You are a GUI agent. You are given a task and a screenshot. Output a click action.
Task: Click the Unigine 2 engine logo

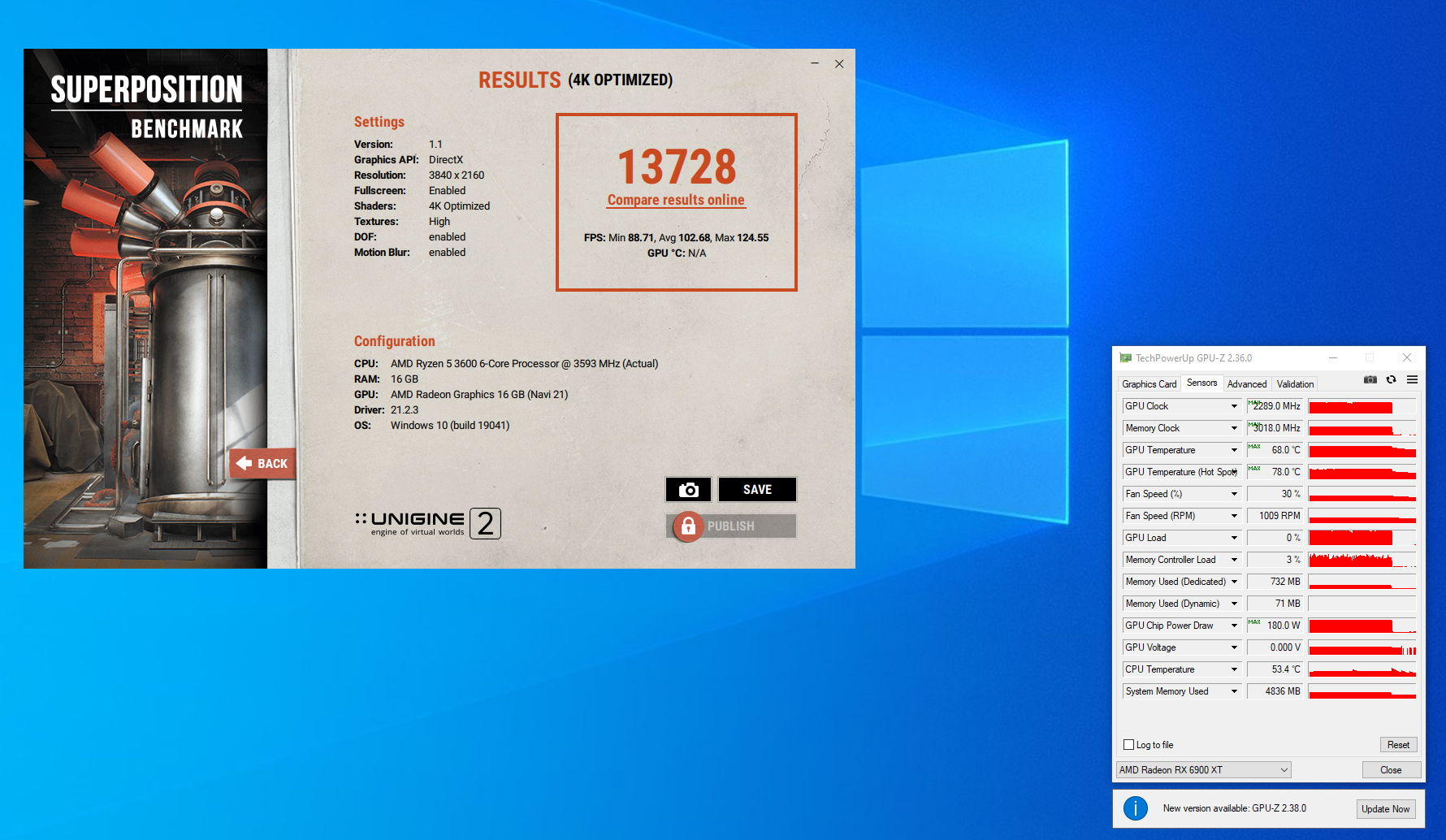click(x=428, y=523)
